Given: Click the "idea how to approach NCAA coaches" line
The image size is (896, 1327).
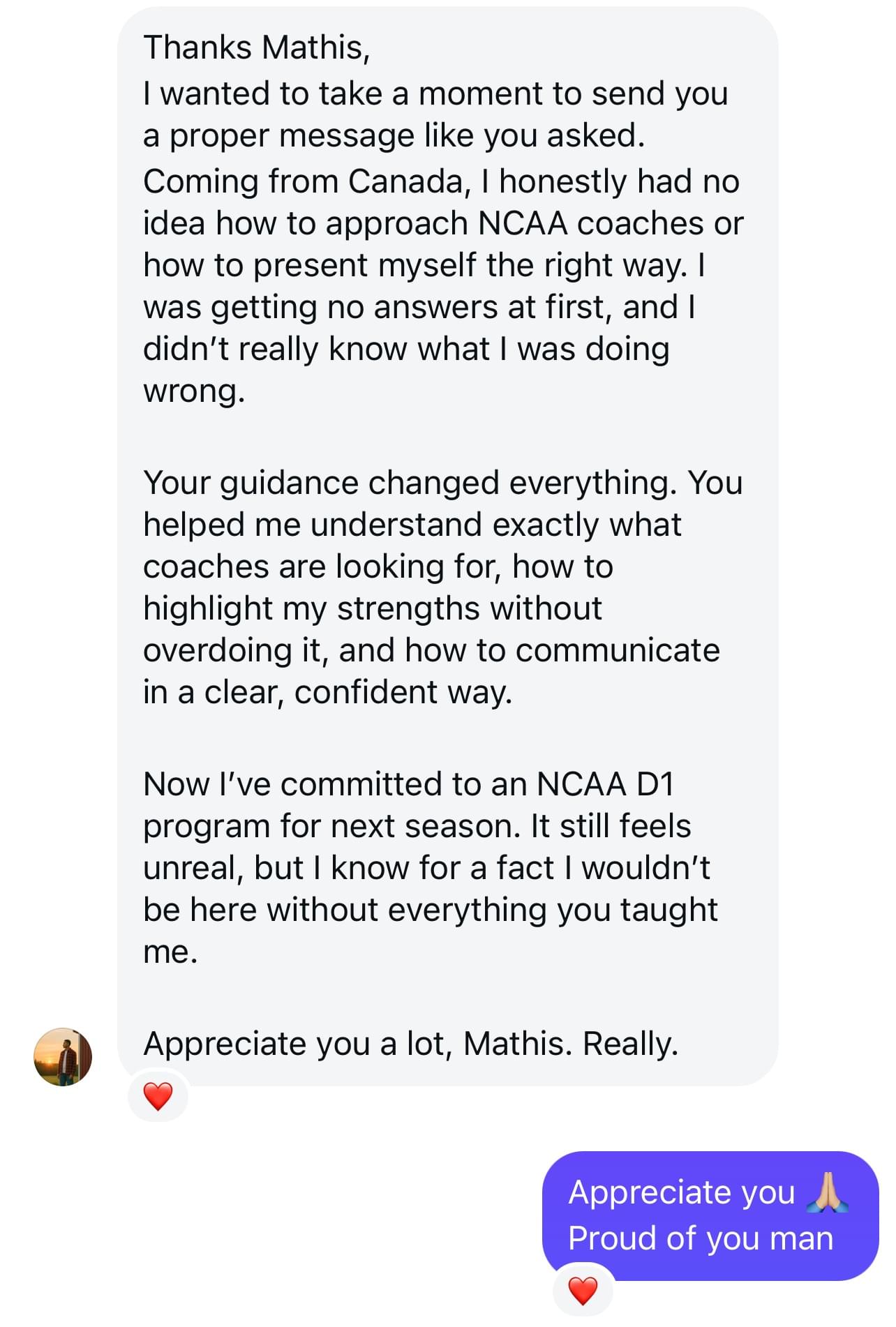Looking at the screenshot, I should [x=443, y=223].
